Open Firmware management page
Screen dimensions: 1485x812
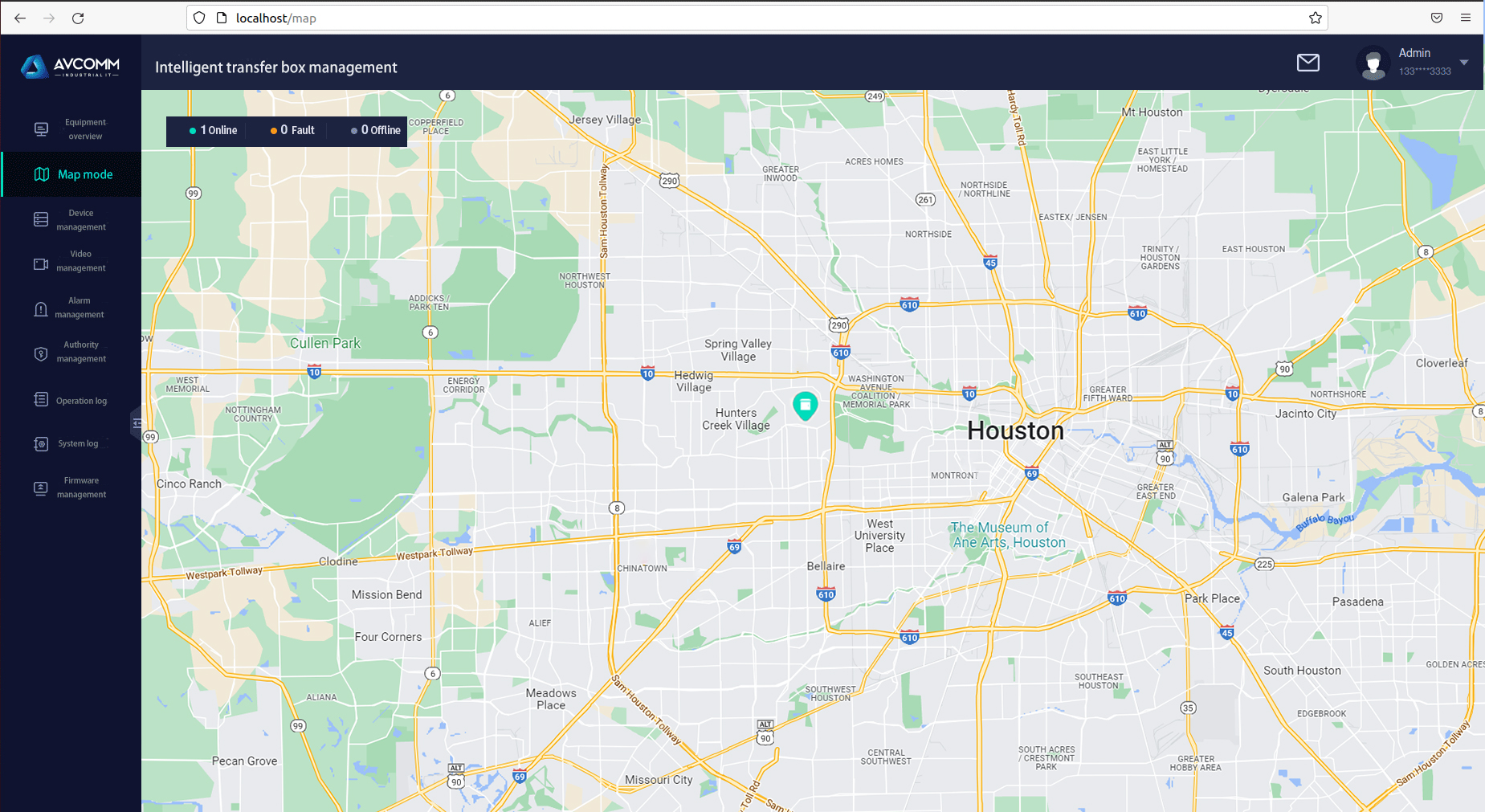coord(71,488)
